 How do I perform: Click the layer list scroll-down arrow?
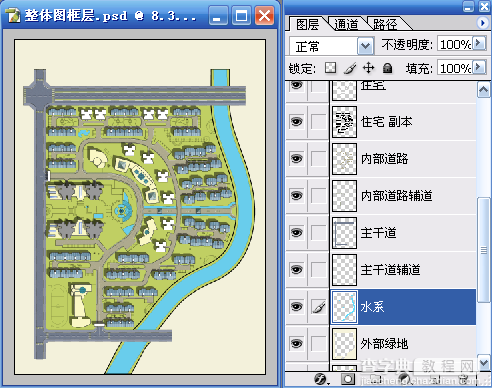click(484, 363)
